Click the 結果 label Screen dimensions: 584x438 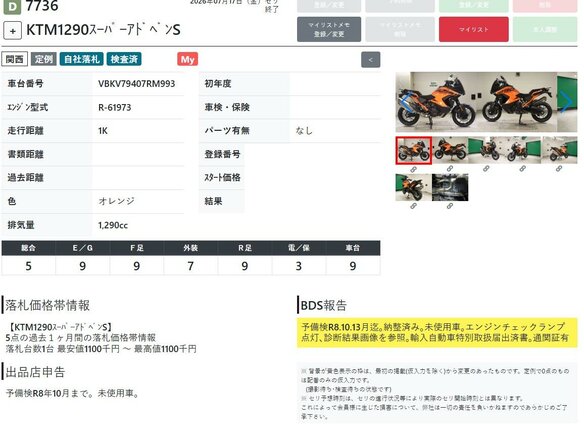(x=213, y=201)
